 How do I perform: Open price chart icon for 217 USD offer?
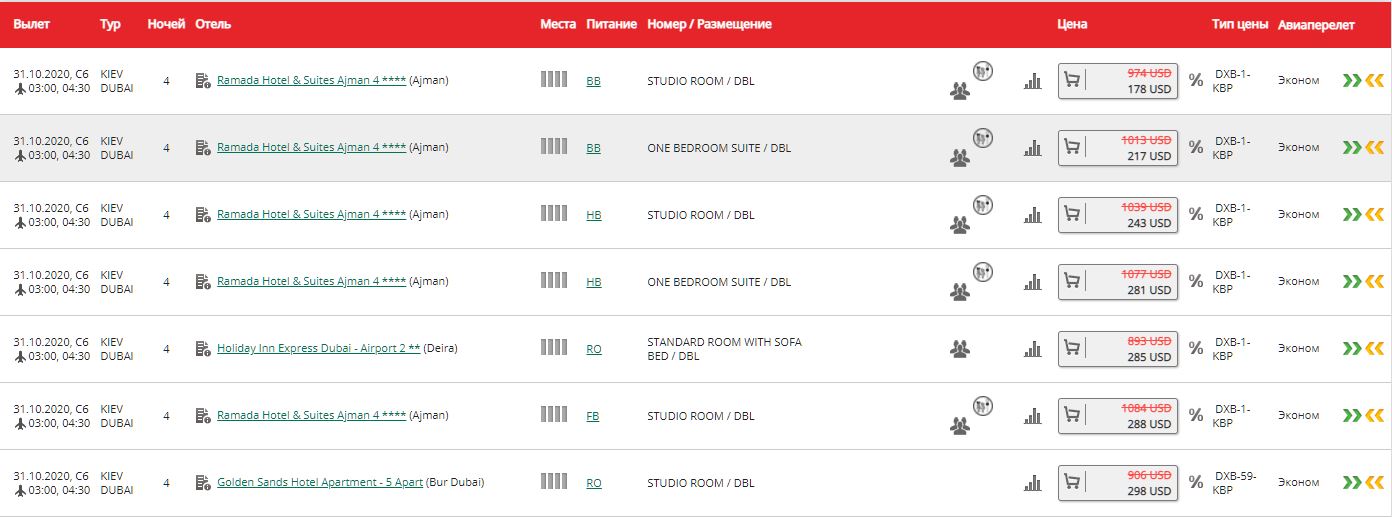(1032, 148)
